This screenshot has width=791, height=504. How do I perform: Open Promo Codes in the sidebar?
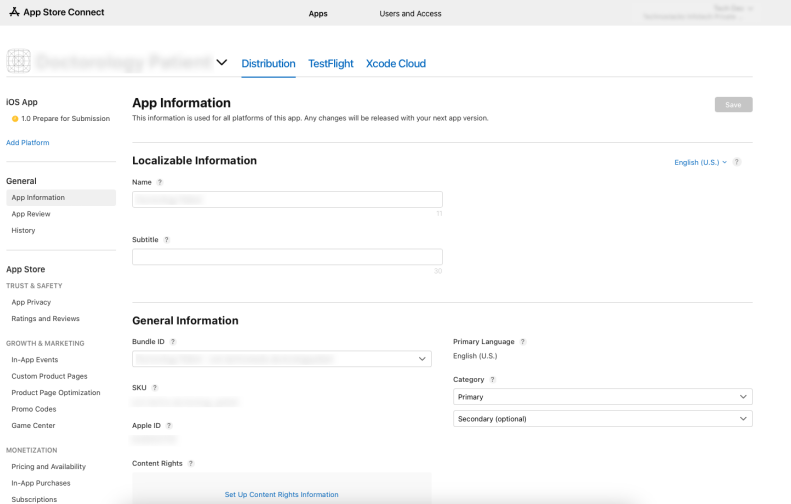[x=34, y=409]
